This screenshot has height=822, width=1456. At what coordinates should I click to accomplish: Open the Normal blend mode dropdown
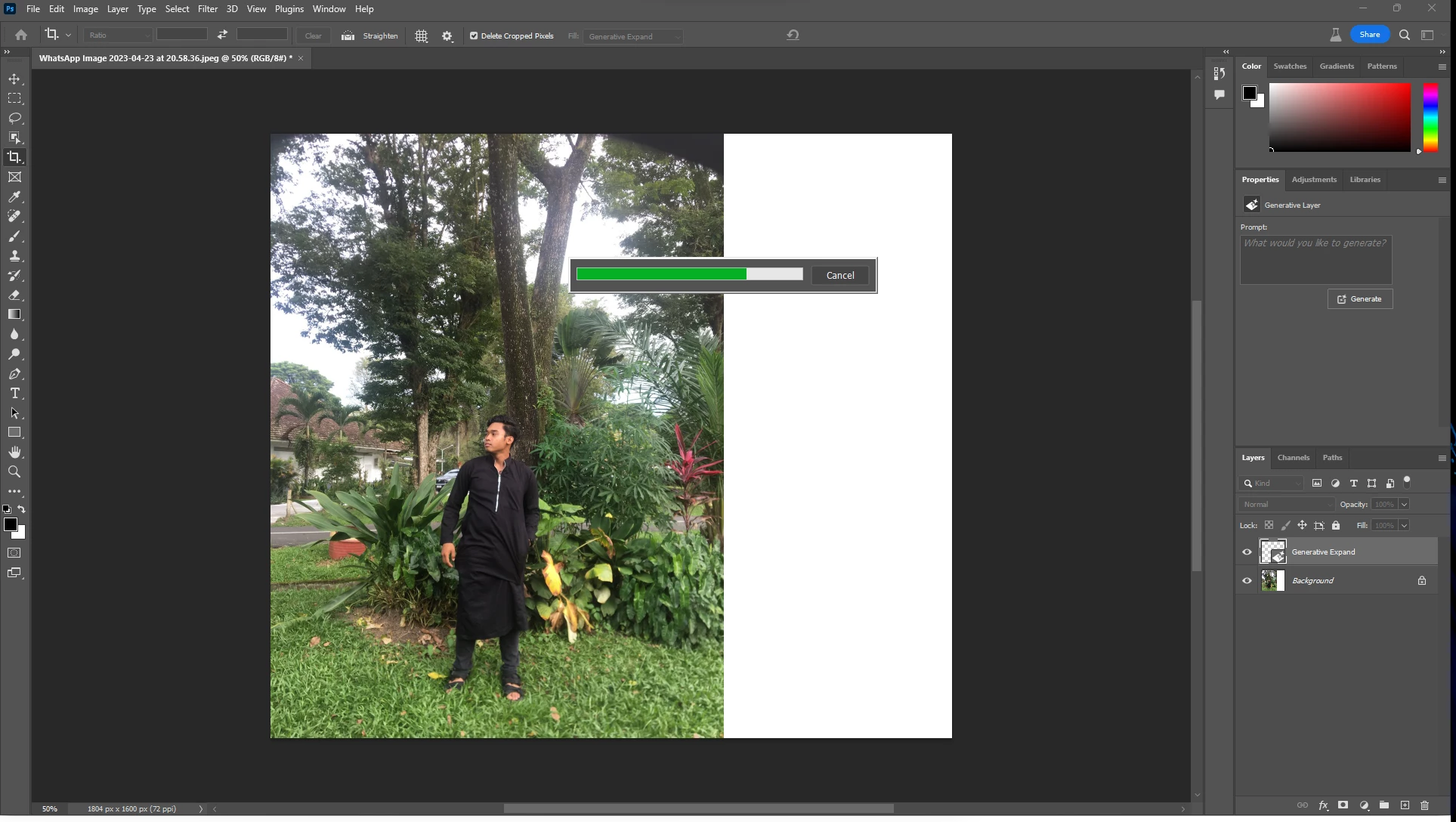[x=1287, y=504]
